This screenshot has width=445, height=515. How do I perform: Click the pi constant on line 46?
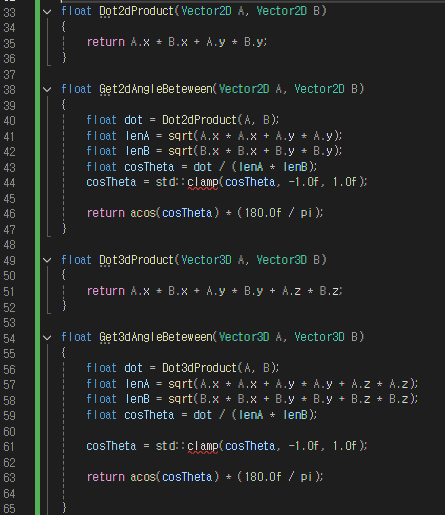tap(306, 213)
